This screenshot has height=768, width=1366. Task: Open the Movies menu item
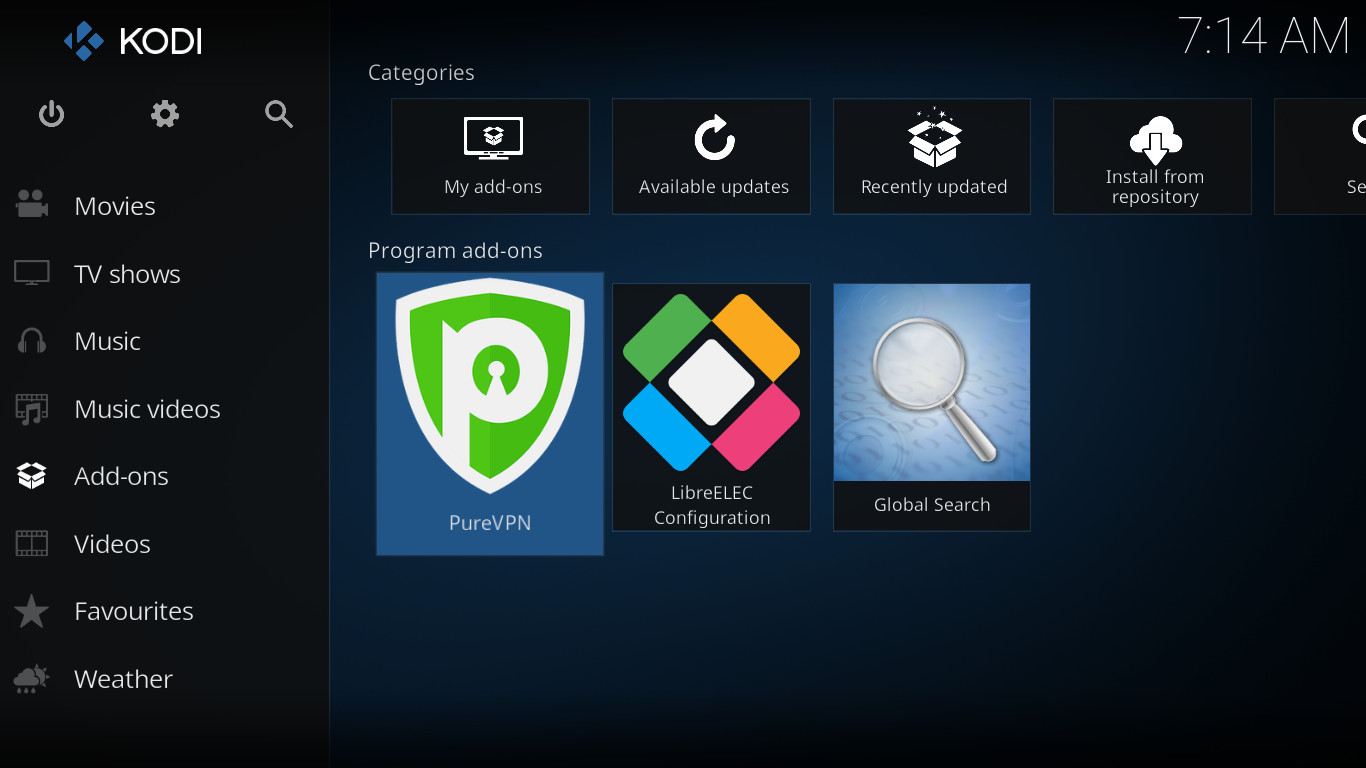tap(164, 206)
